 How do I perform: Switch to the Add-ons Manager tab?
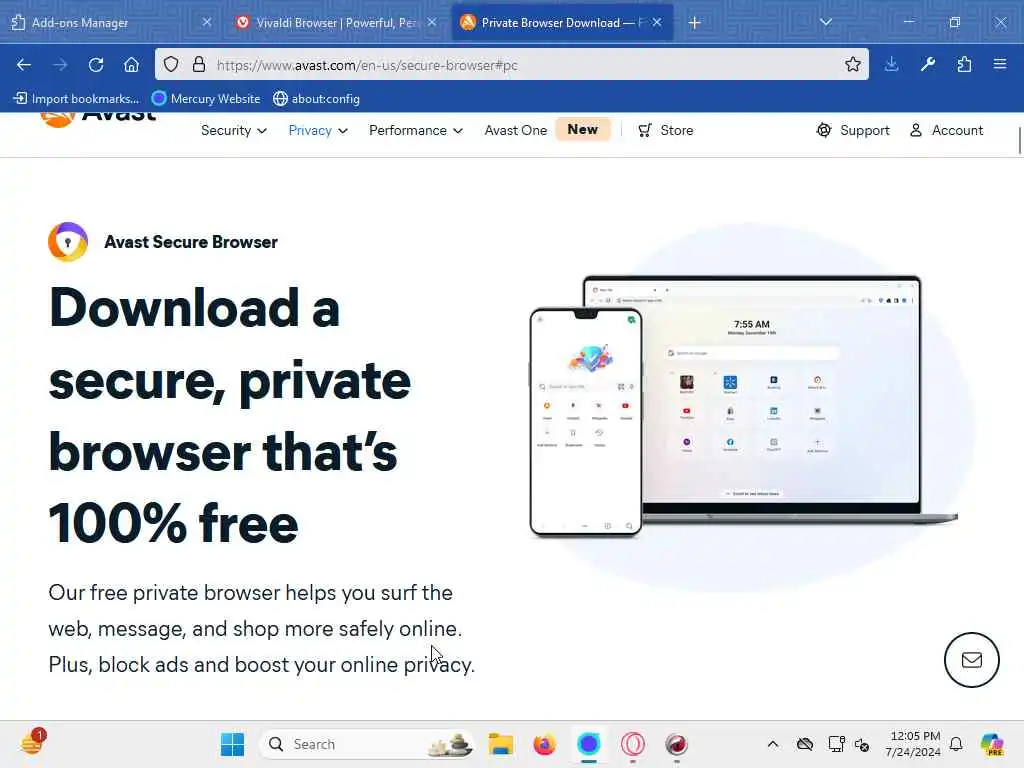pyautogui.click(x=111, y=23)
